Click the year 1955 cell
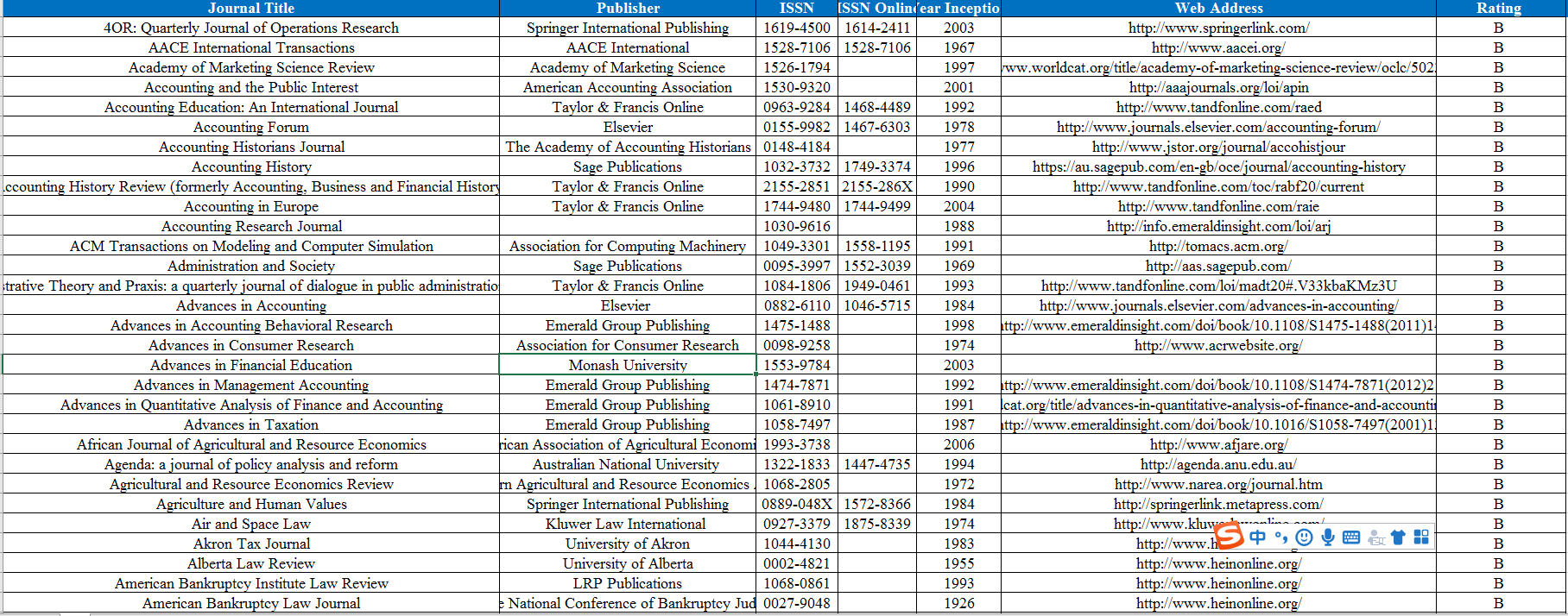Image resolution: width=1568 pixels, height=616 pixels. (x=958, y=563)
